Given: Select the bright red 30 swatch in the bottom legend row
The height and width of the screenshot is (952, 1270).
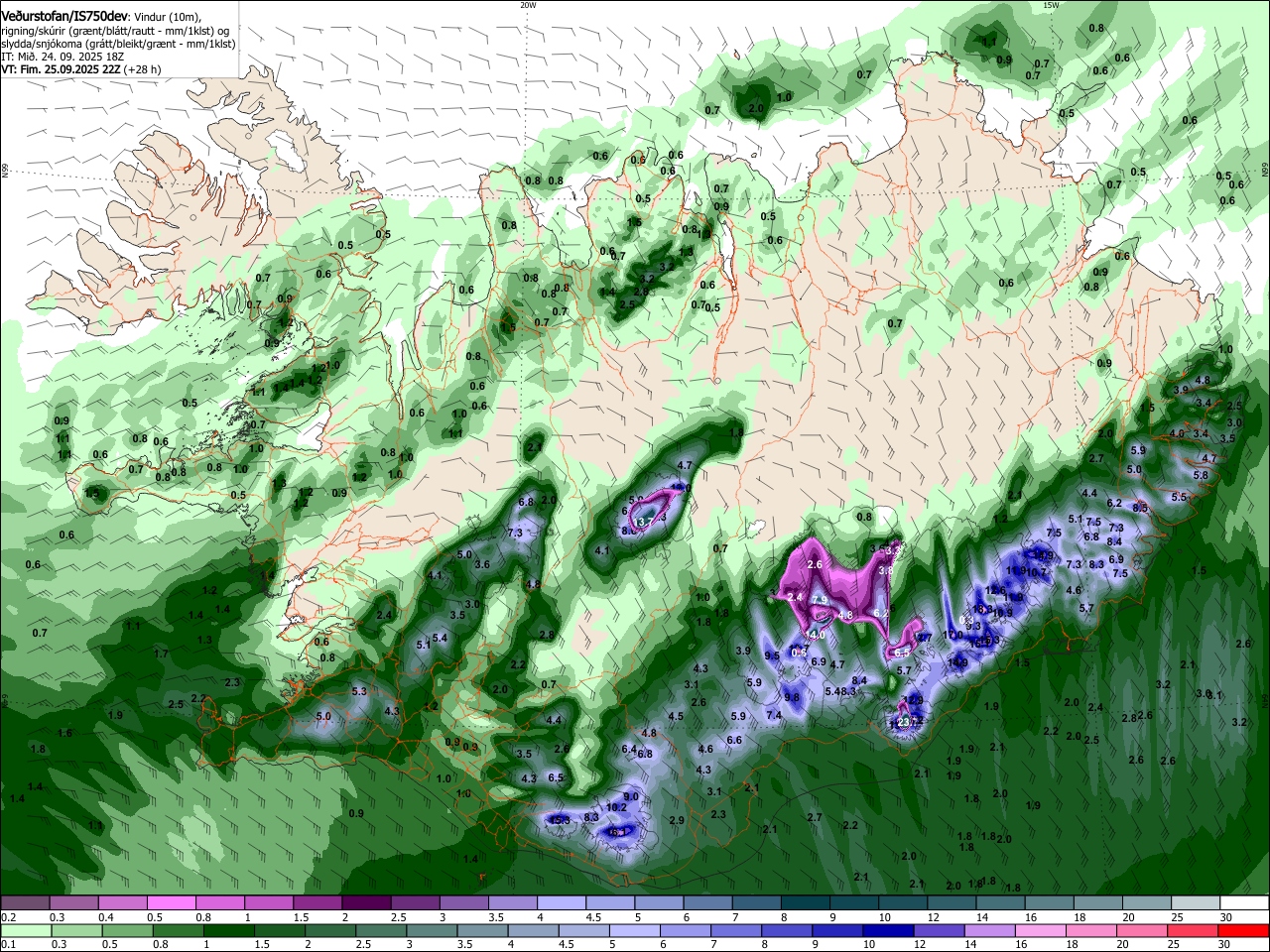Looking at the screenshot, I should click(1245, 931).
